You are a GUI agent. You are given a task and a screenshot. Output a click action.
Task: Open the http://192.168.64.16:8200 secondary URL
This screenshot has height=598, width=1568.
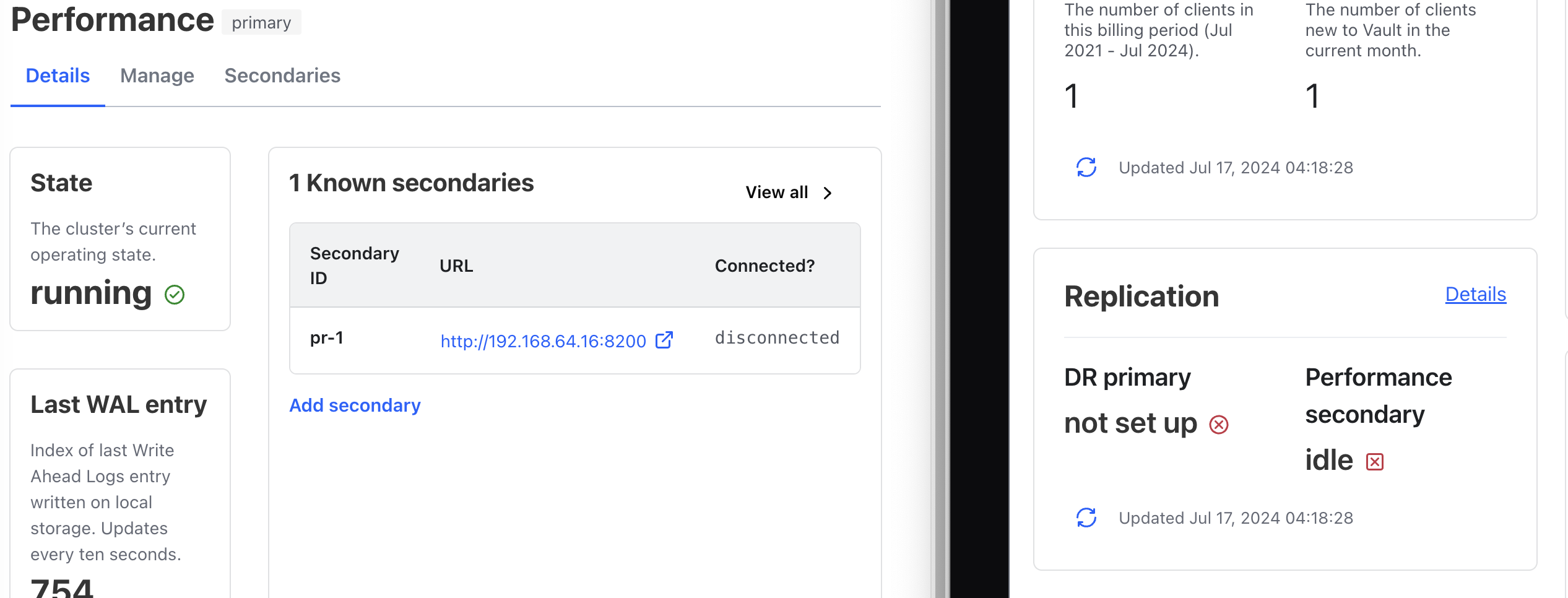pos(543,341)
